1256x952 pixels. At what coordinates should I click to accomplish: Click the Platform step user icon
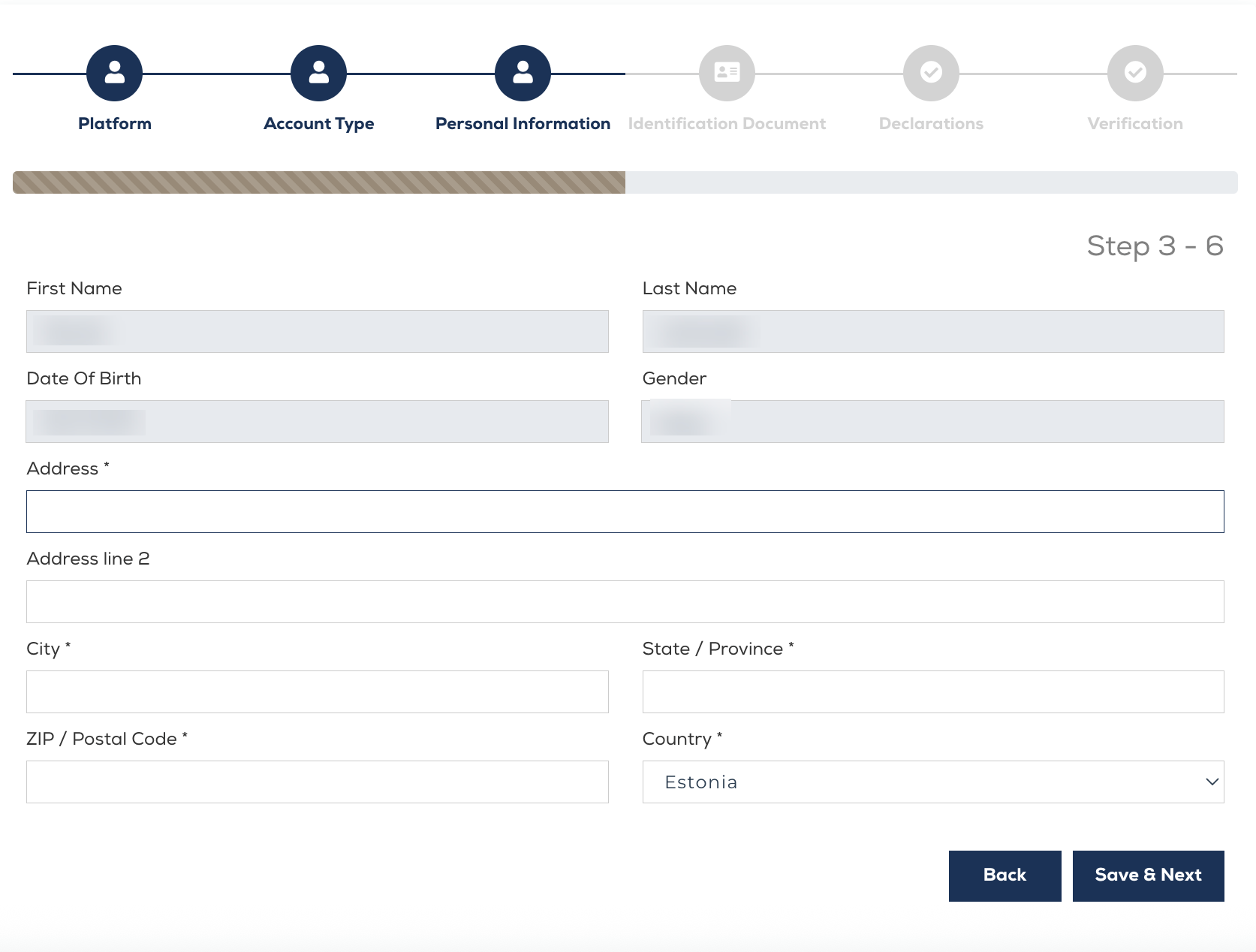click(x=114, y=73)
